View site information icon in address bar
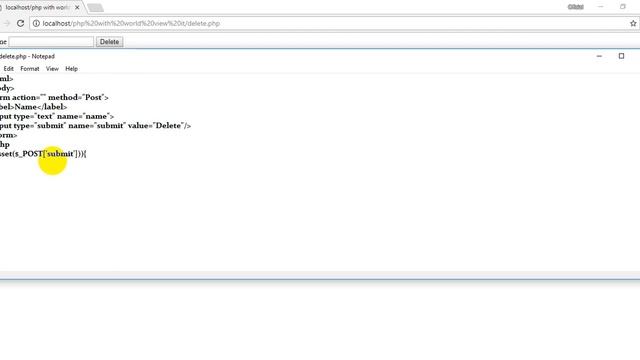640x360 pixels. pos(36,23)
